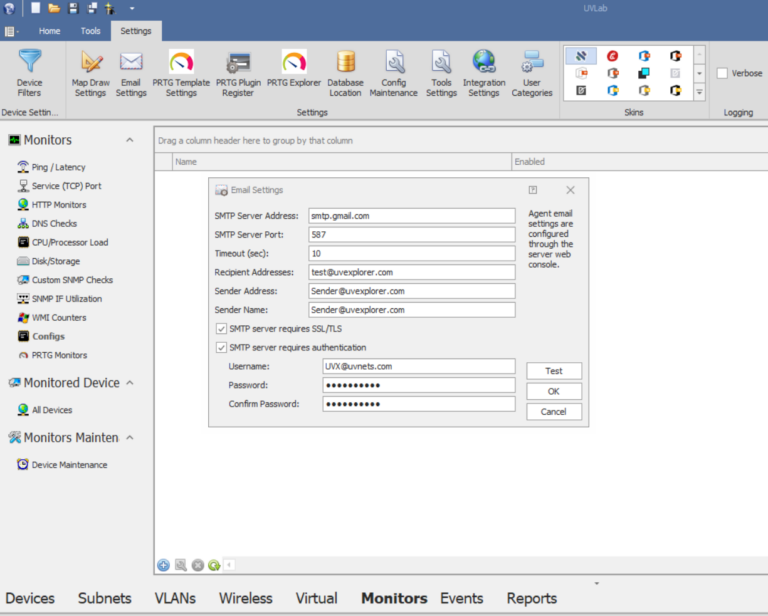Click the green refresh icon below grid
The image size is (768, 616).
214,565
